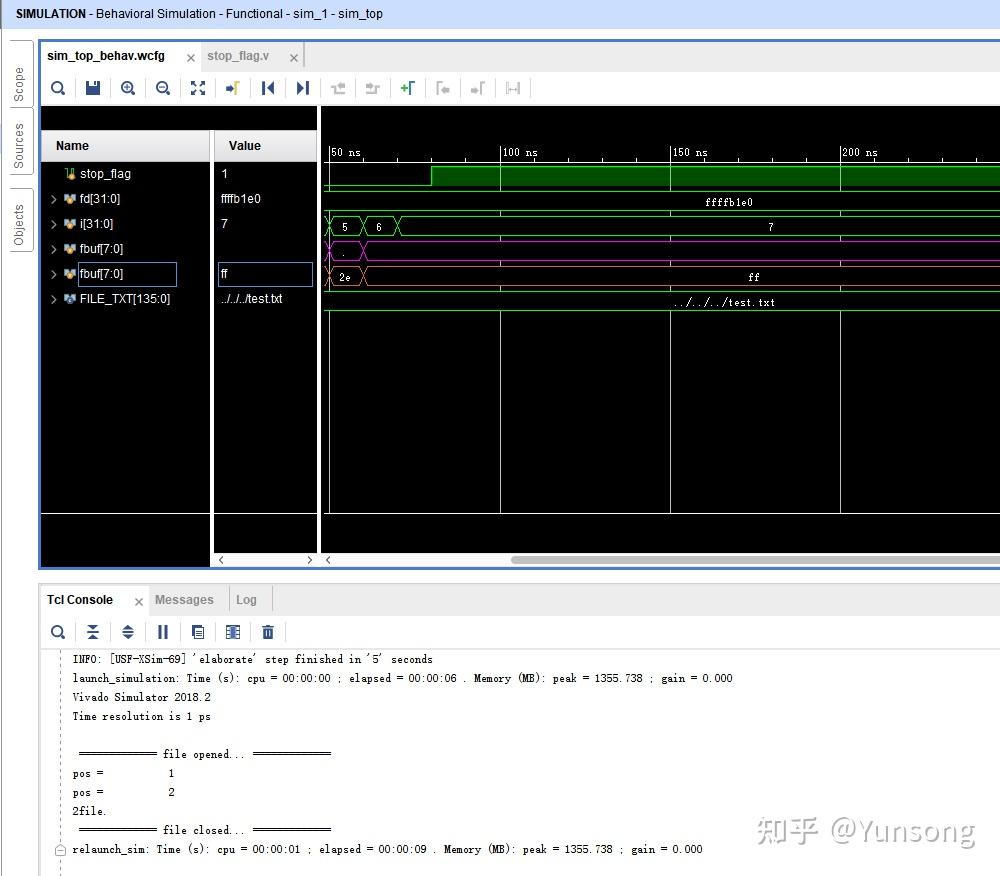Screen dimensions: 1000x876
Task: Expand the fd[31:0] signal
Action: (53, 199)
